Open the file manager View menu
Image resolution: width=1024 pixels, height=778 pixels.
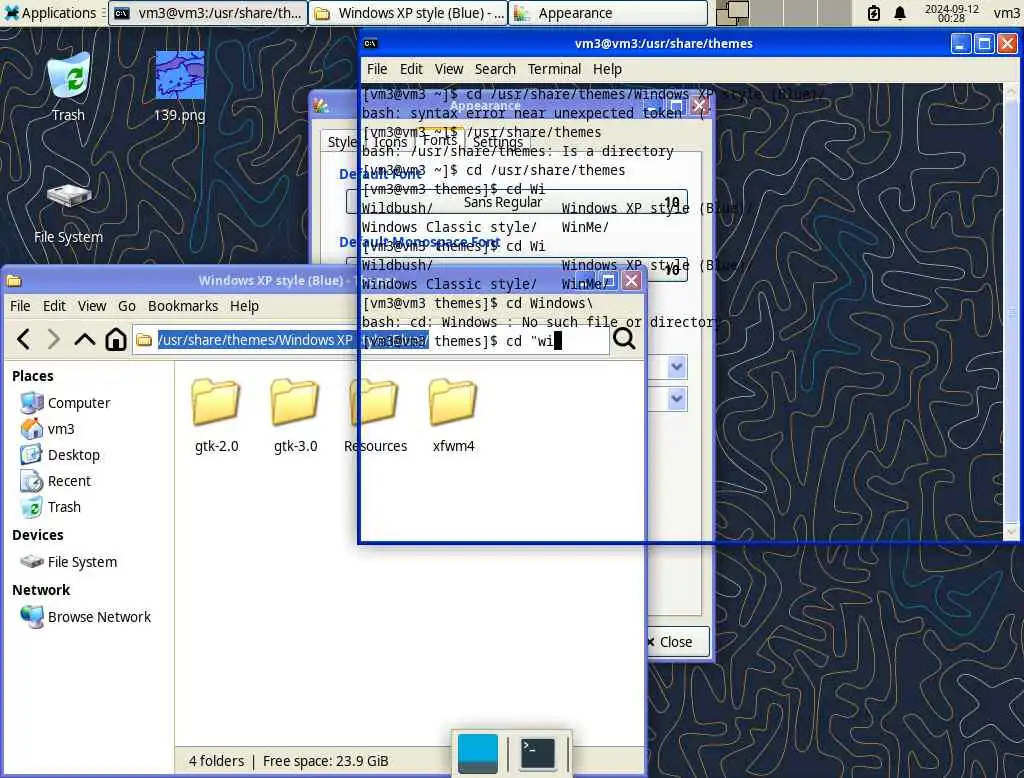[92, 306]
